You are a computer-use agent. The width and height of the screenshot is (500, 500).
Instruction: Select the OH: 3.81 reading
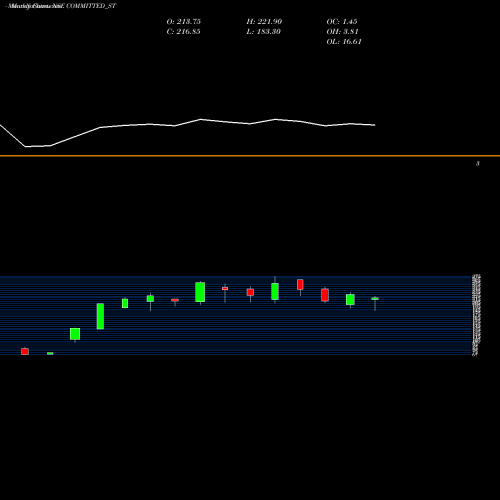pos(342,32)
